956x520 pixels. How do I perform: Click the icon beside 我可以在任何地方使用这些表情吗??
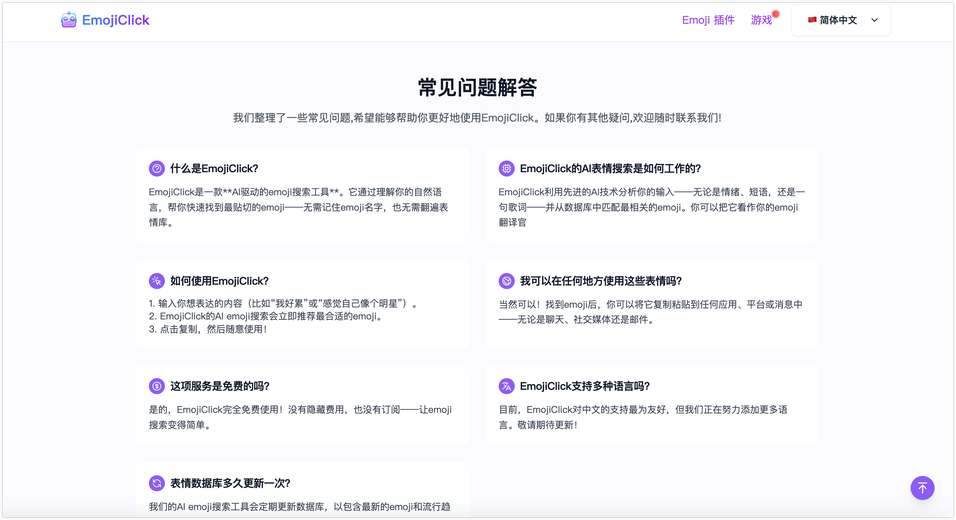pyautogui.click(x=507, y=281)
